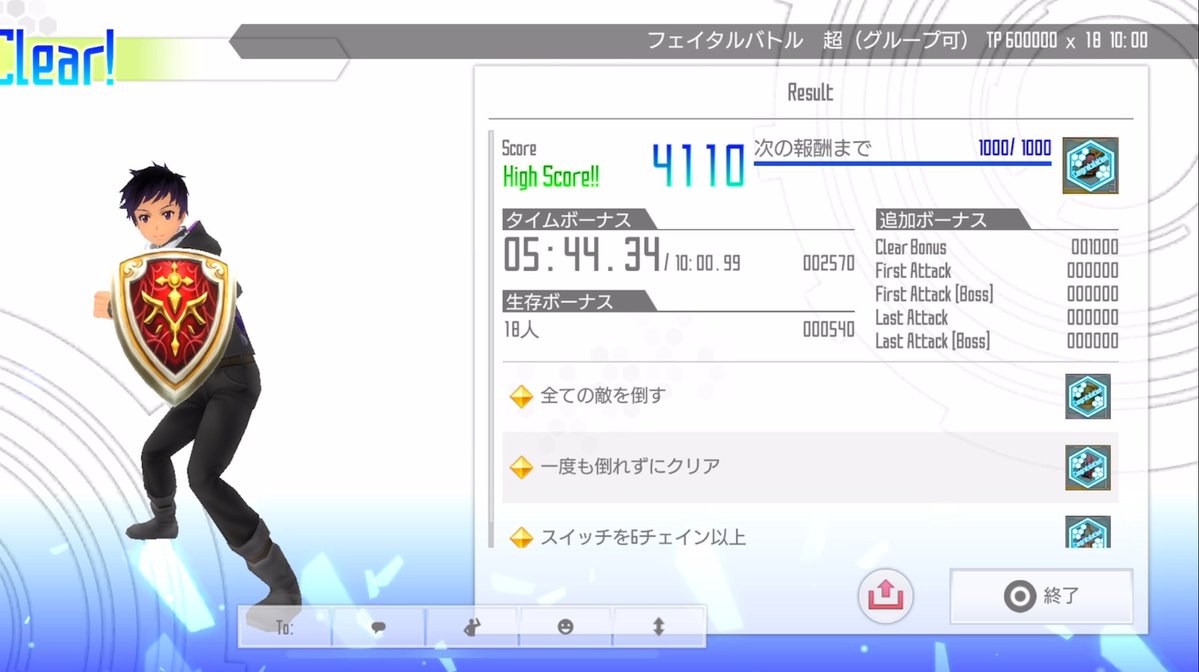The height and width of the screenshot is (672, 1199).
Task: Click reward icon for 全ての敵を倒す
Action: pos(1087,396)
